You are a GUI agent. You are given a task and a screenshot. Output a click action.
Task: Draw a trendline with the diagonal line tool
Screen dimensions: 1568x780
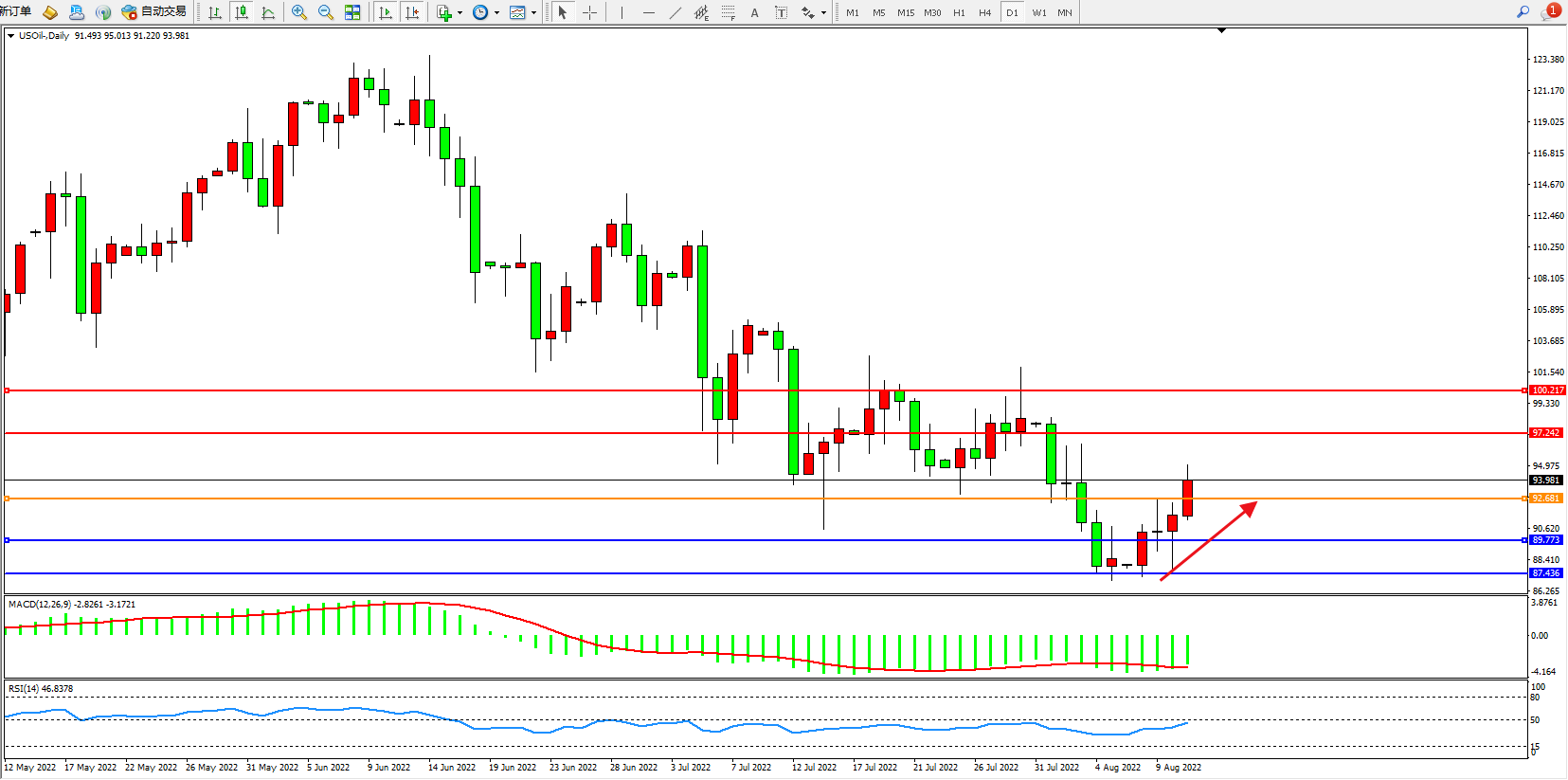pyautogui.click(x=676, y=12)
